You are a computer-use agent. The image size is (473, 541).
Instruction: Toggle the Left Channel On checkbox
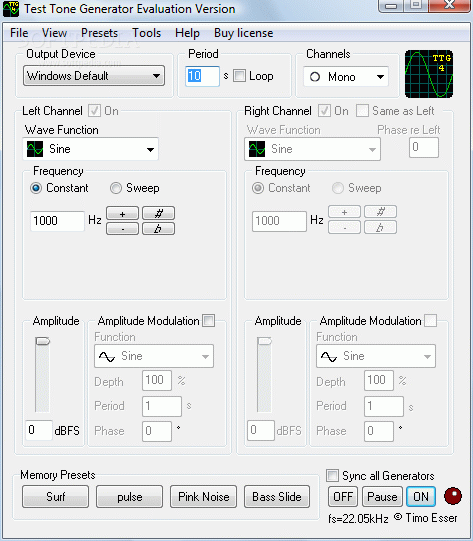[94, 111]
